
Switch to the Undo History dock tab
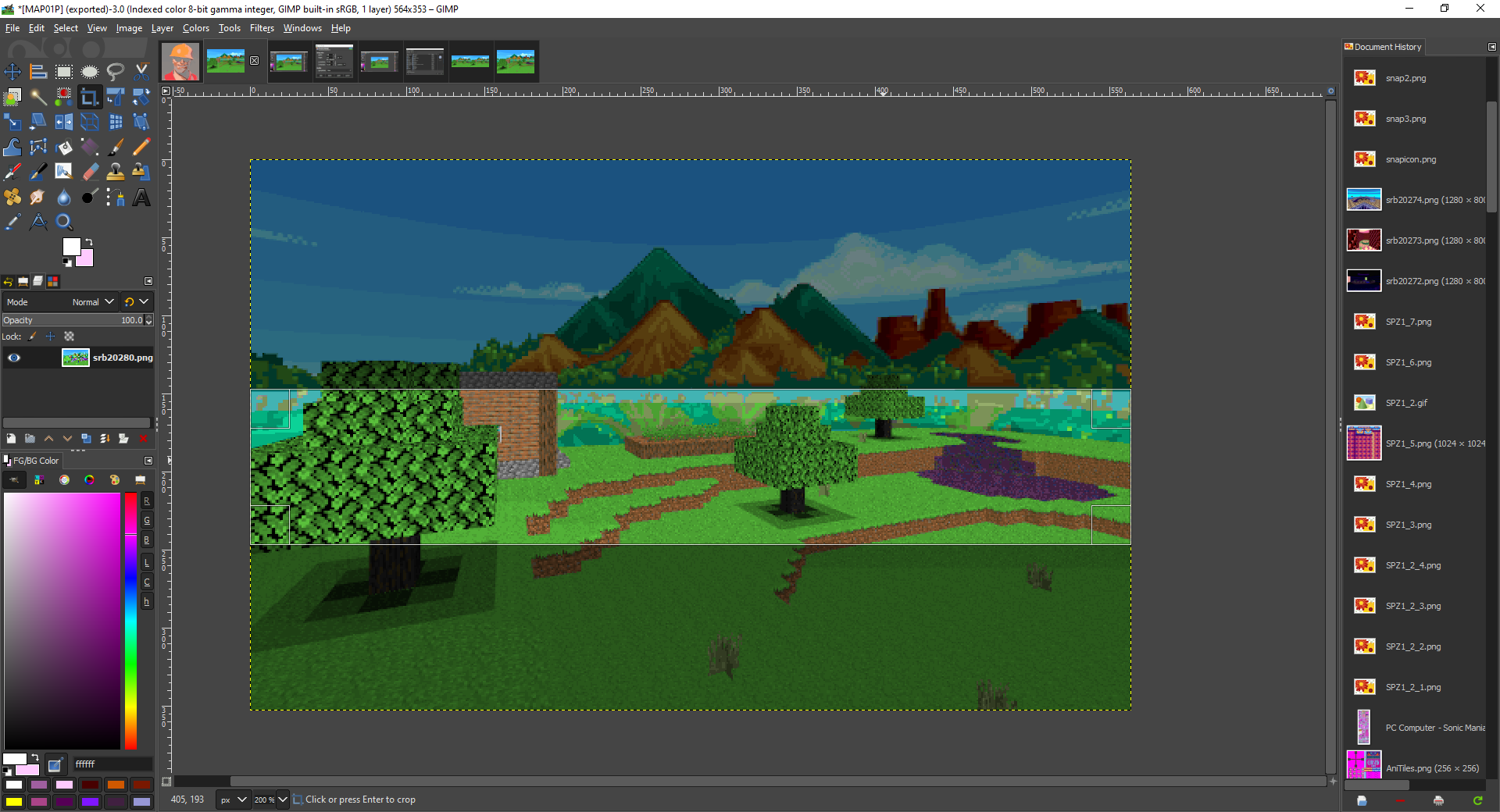click(x=8, y=281)
